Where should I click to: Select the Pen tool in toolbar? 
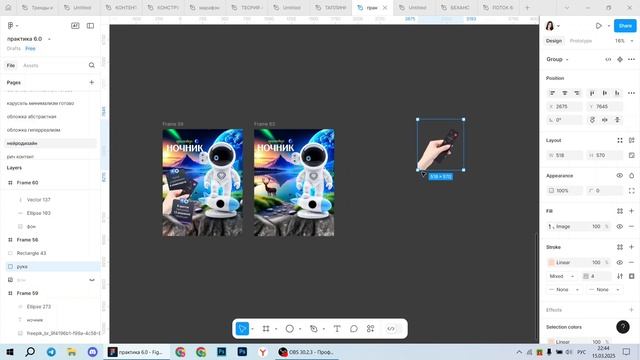click(x=313, y=329)
